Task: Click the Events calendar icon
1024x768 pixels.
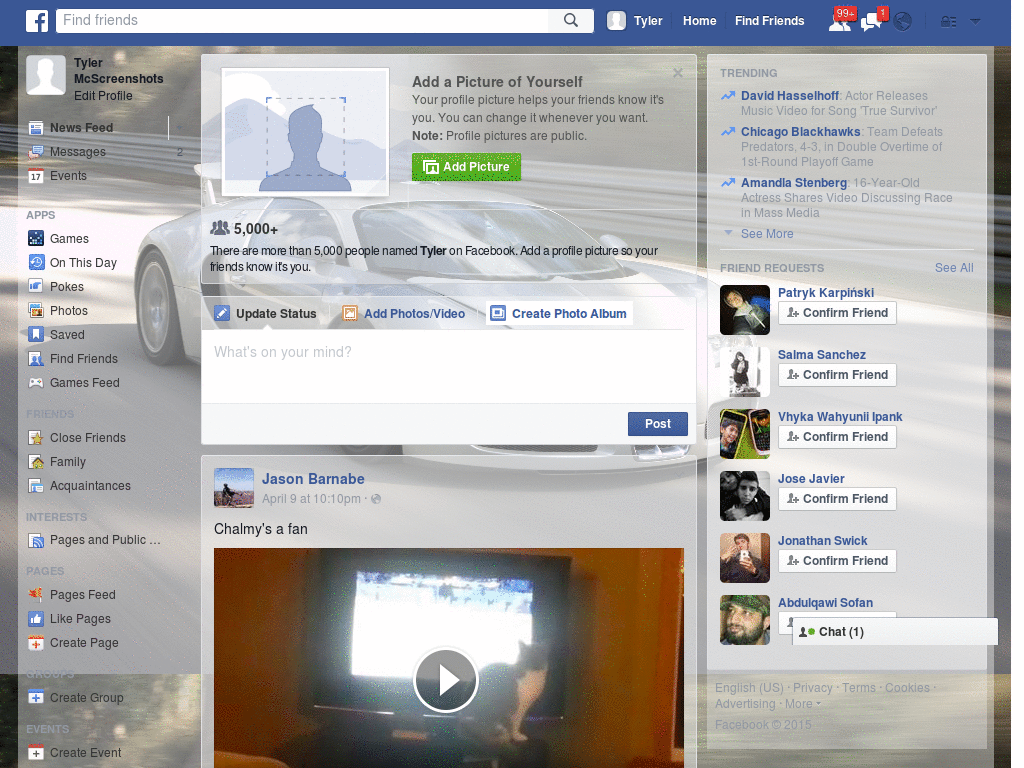Action: coord(36,176)
